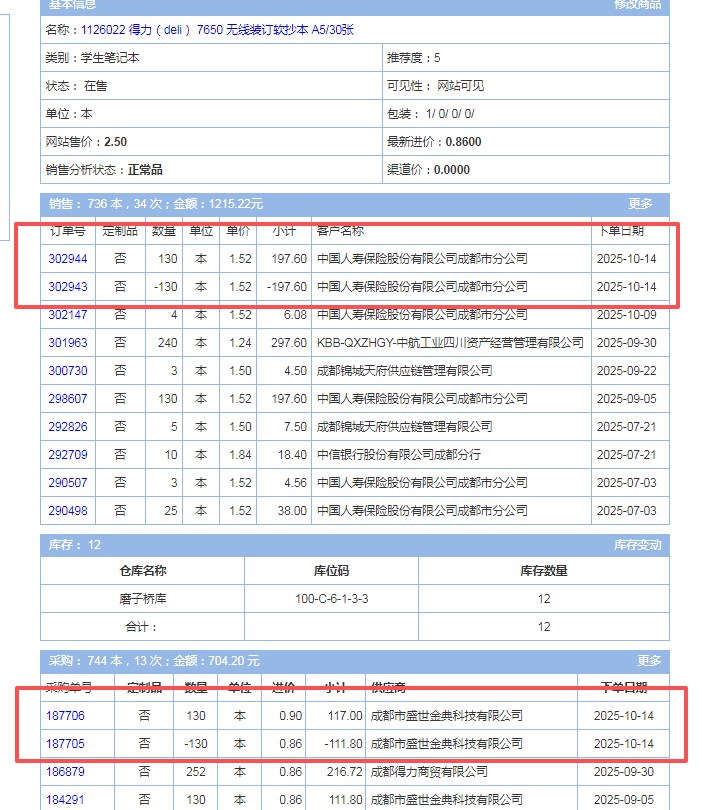
Task: Open sales order 292709
Action: pos(68,455)
